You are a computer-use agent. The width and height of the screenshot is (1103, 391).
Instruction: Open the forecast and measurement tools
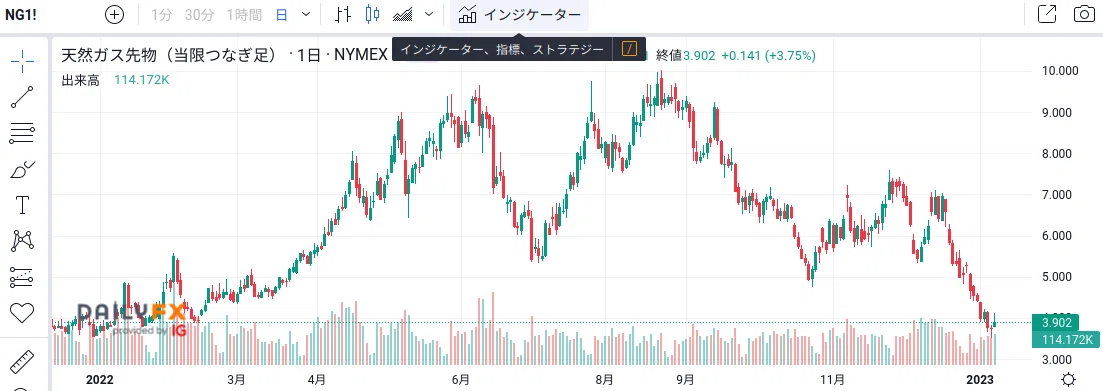click(23, 278)
